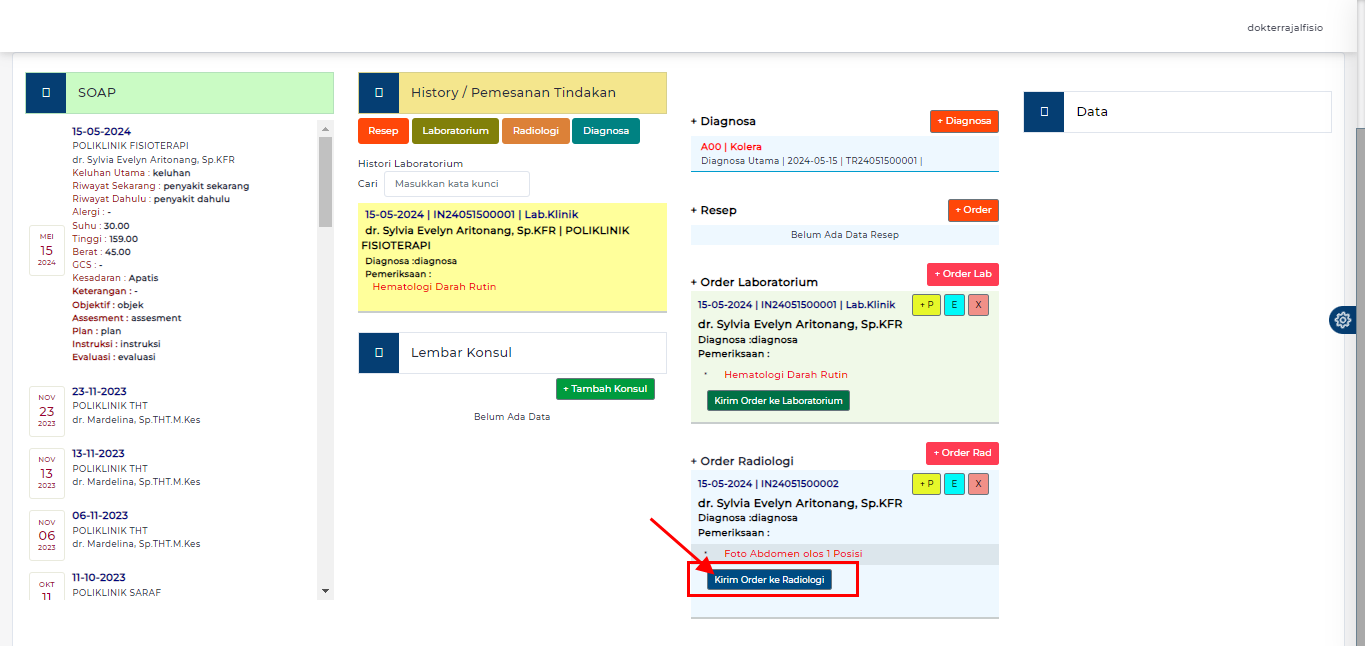Click the SOAP panel header icon
The height and width of the screenshot is (646, 1365).
tap(46, 92)
